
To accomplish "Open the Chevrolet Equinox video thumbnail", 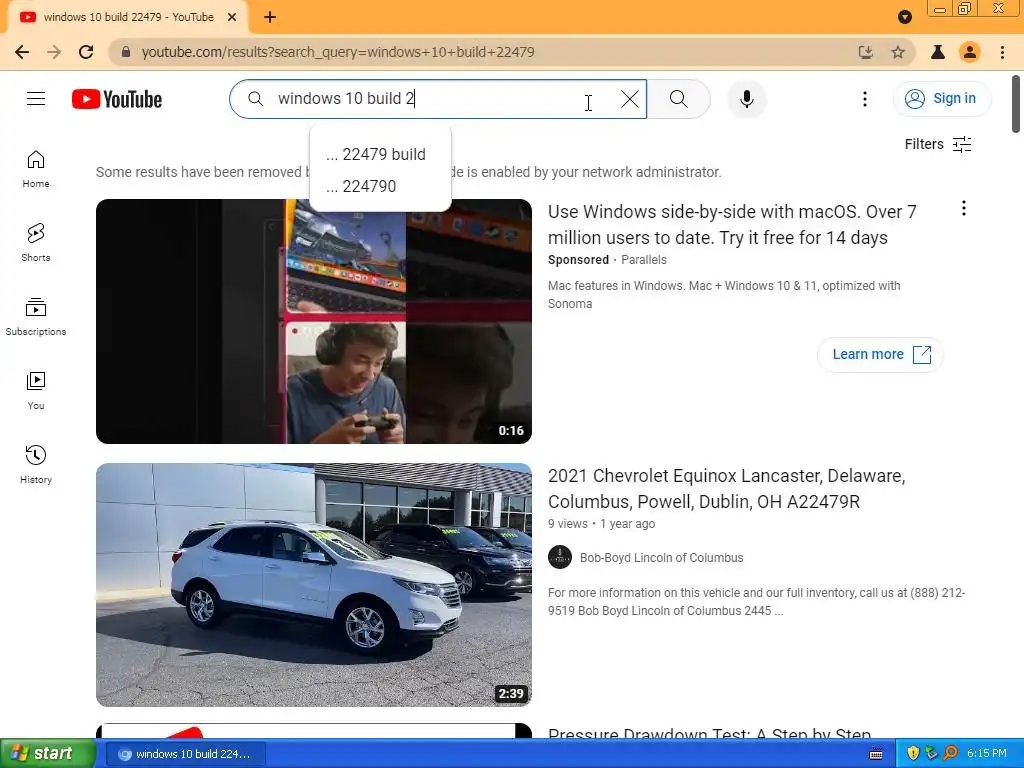I will click(313, 584).
